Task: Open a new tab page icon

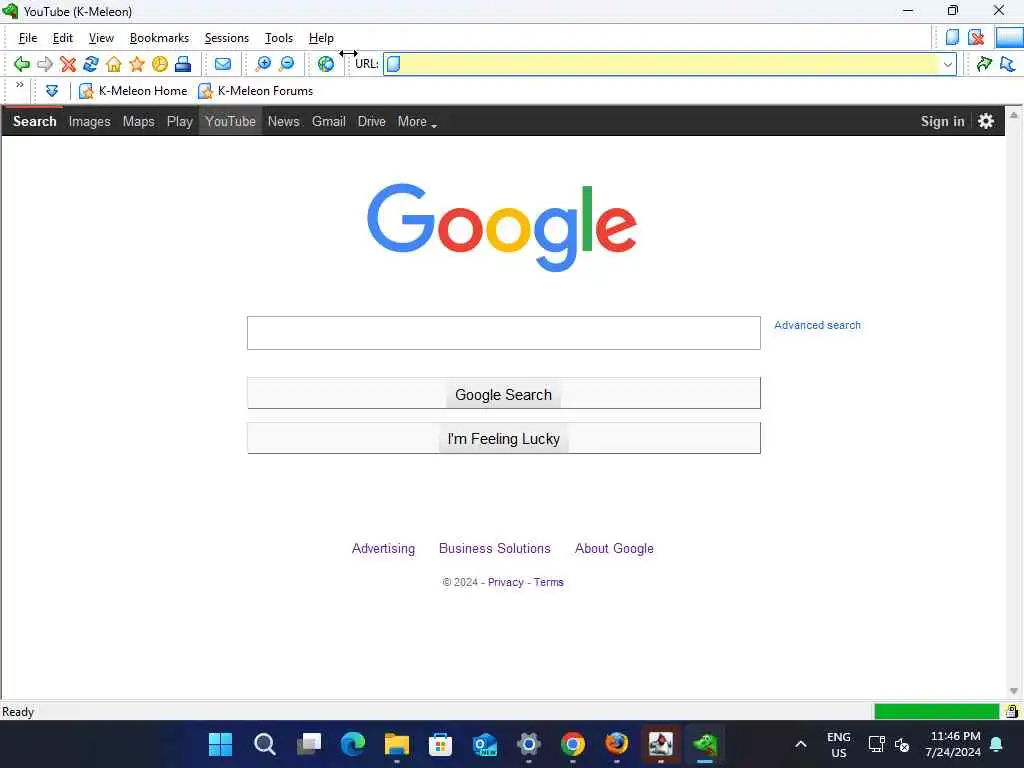Action: [x=952, y=37]
